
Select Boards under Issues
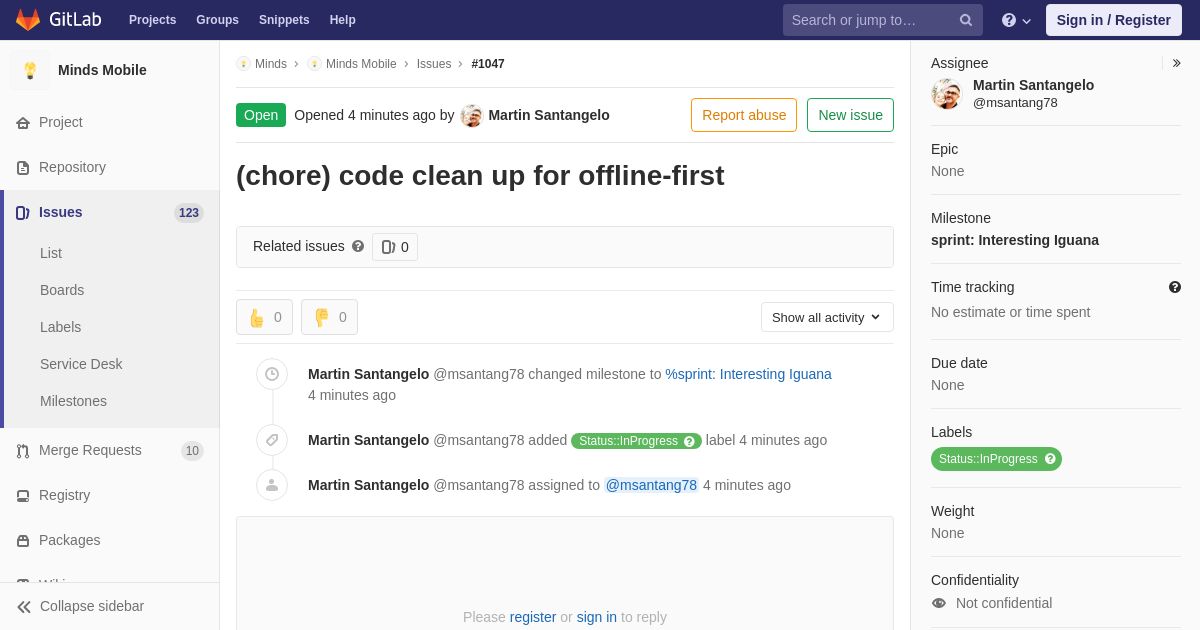point(62,290)
